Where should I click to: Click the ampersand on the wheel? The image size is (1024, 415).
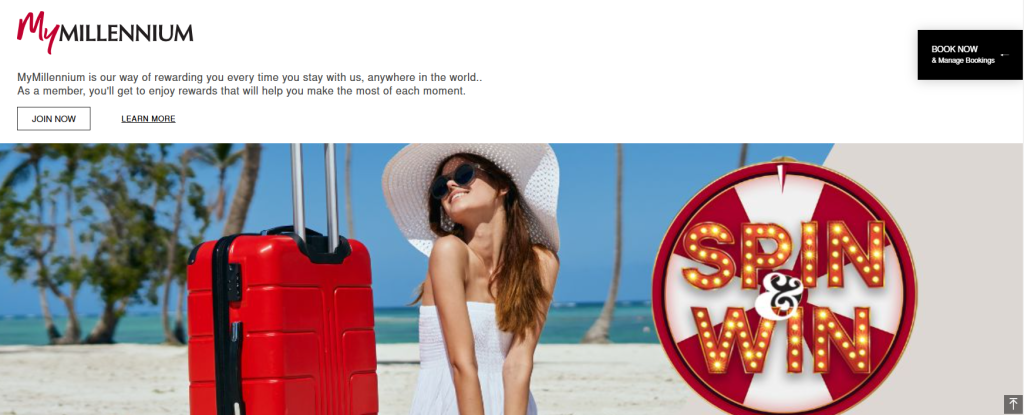(776, 295)
